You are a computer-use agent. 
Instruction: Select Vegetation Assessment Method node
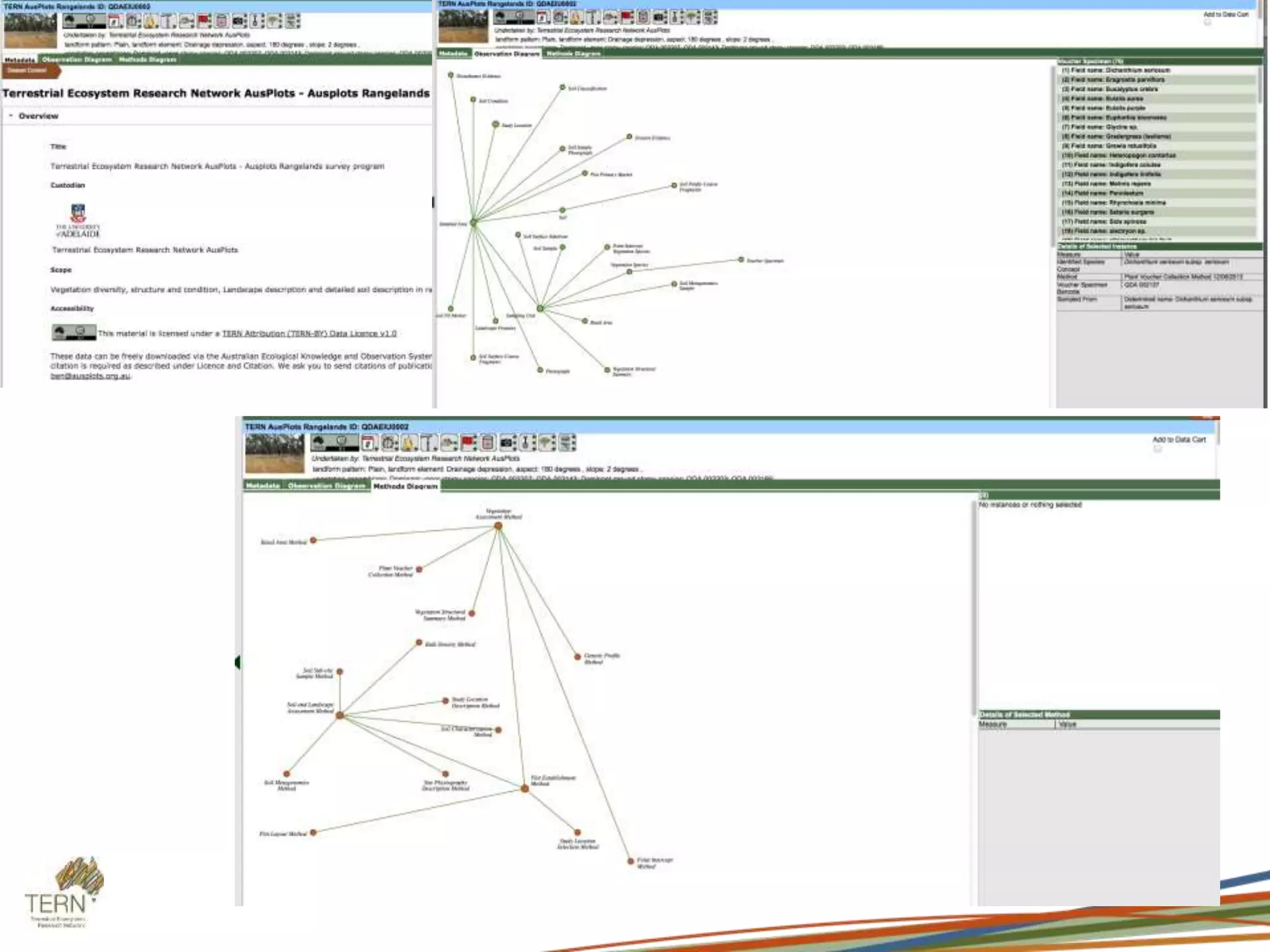click(x=498, y=526)
